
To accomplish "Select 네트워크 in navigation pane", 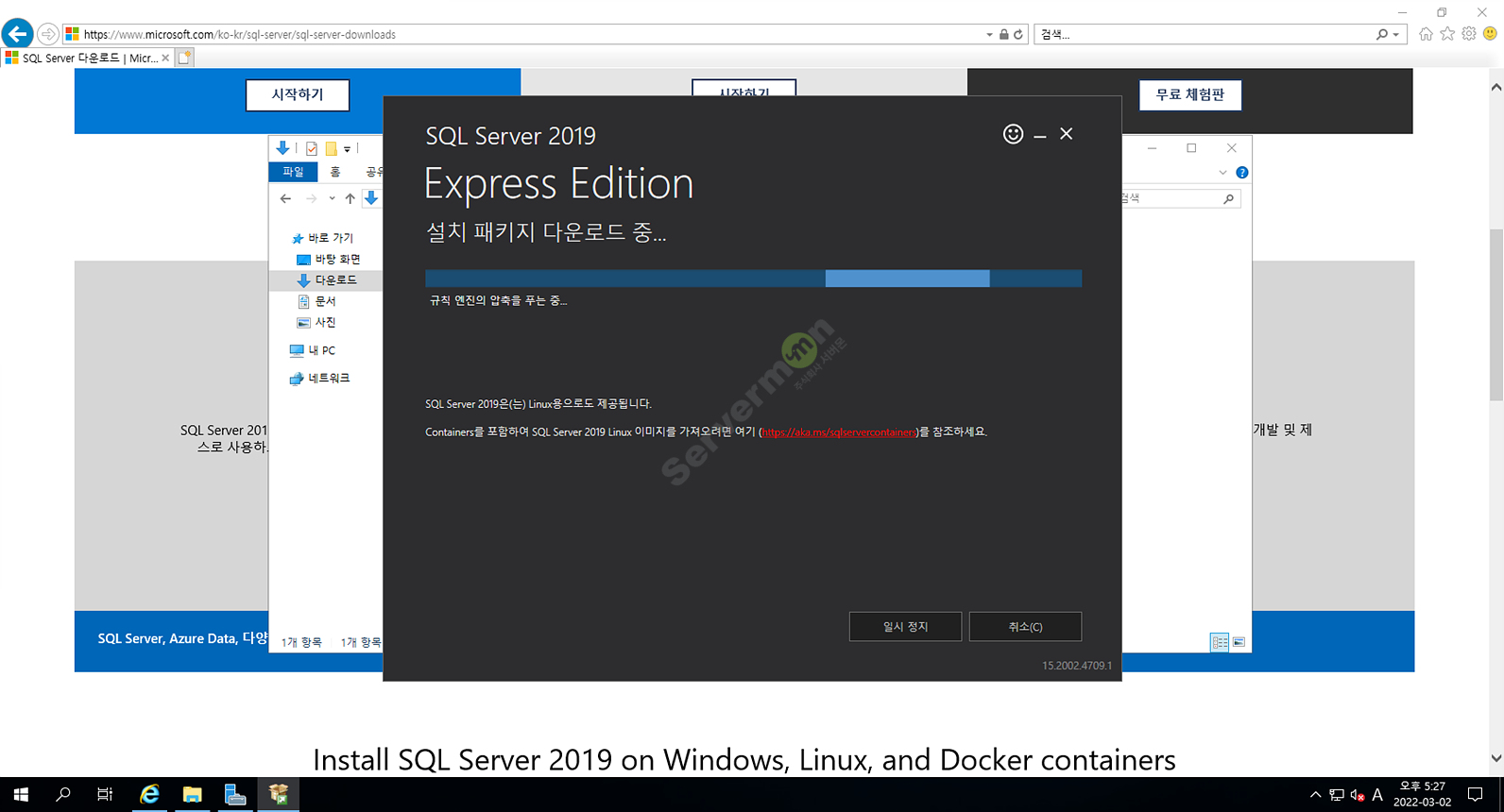I will [319, 378].
